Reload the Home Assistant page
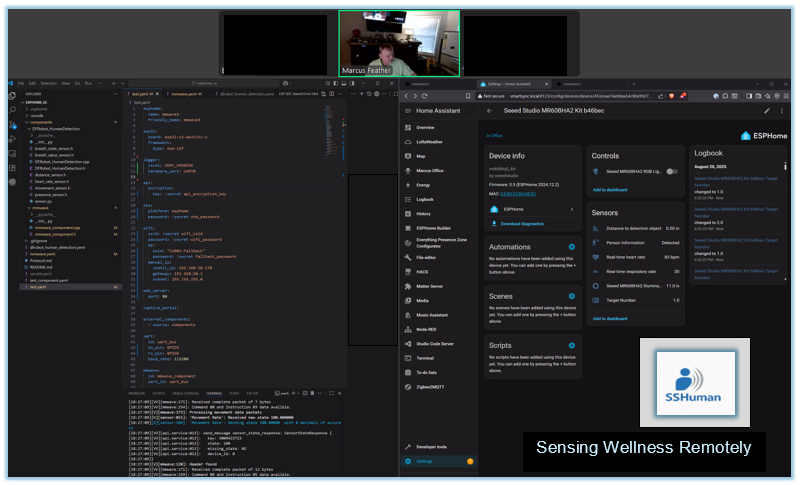 click(x=425, y=96)
